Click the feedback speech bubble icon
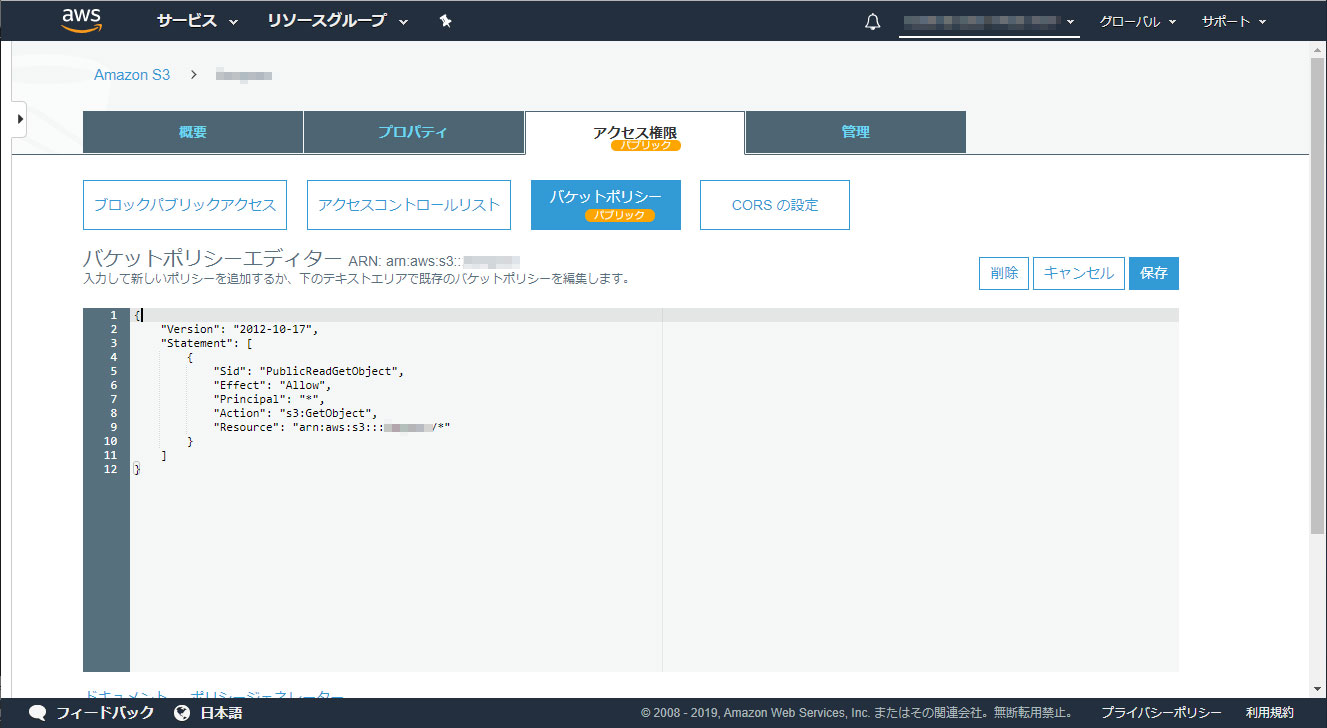This screenshot has height=728, width=1327. [x=38, y=713]
